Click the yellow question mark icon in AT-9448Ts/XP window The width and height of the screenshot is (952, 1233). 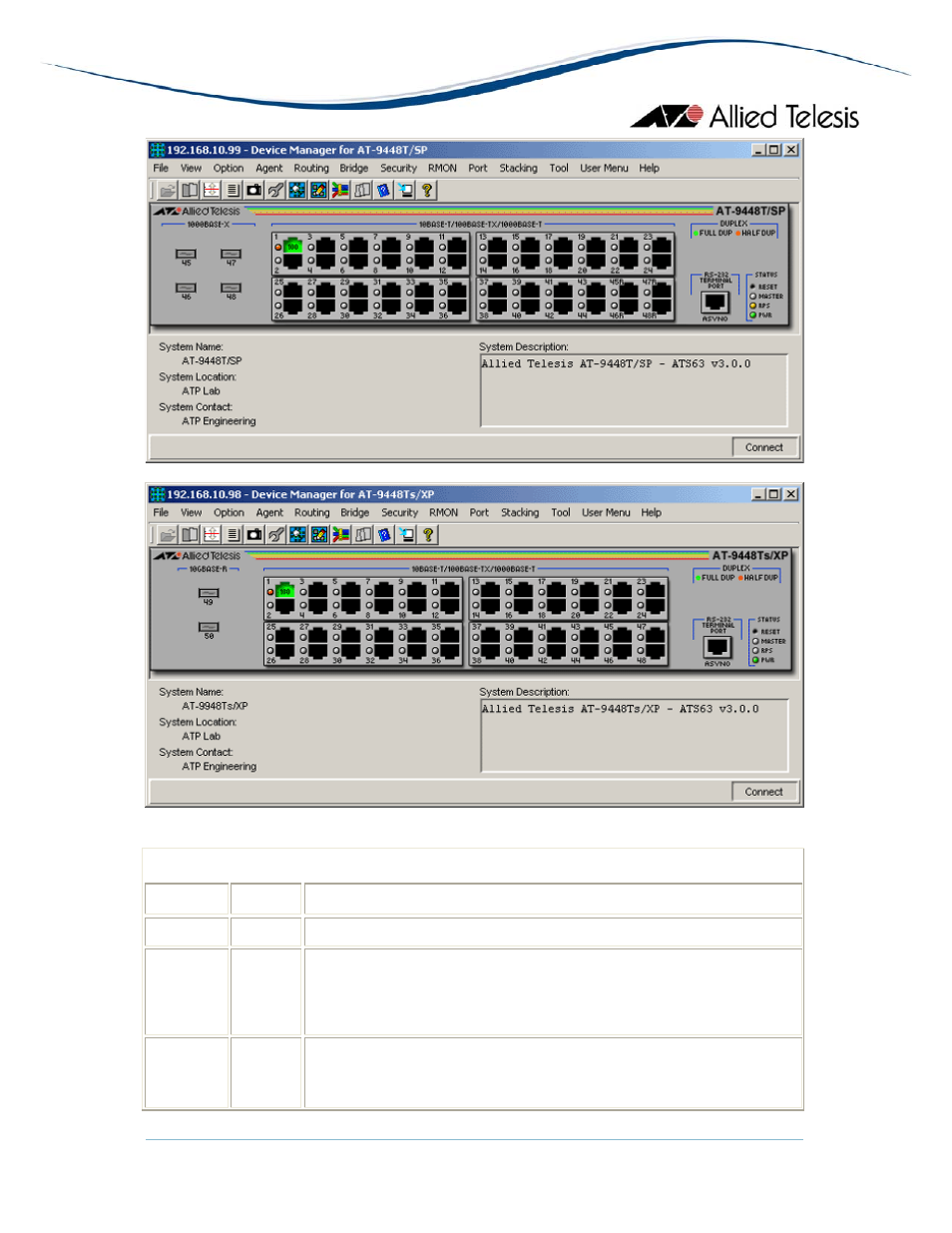click(x=428, y=534)
